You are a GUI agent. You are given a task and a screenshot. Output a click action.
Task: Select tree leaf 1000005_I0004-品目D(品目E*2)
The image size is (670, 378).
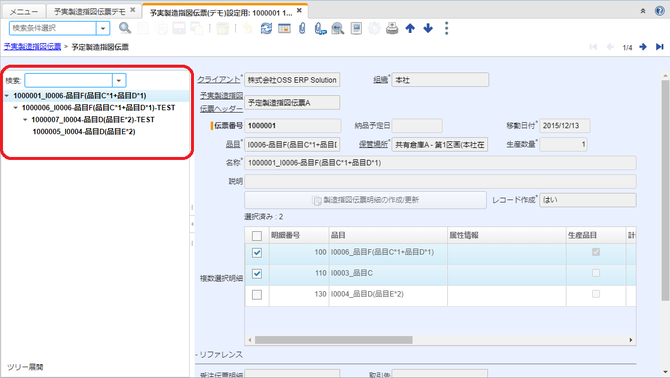pyautogui.click(x=84, y=132)
